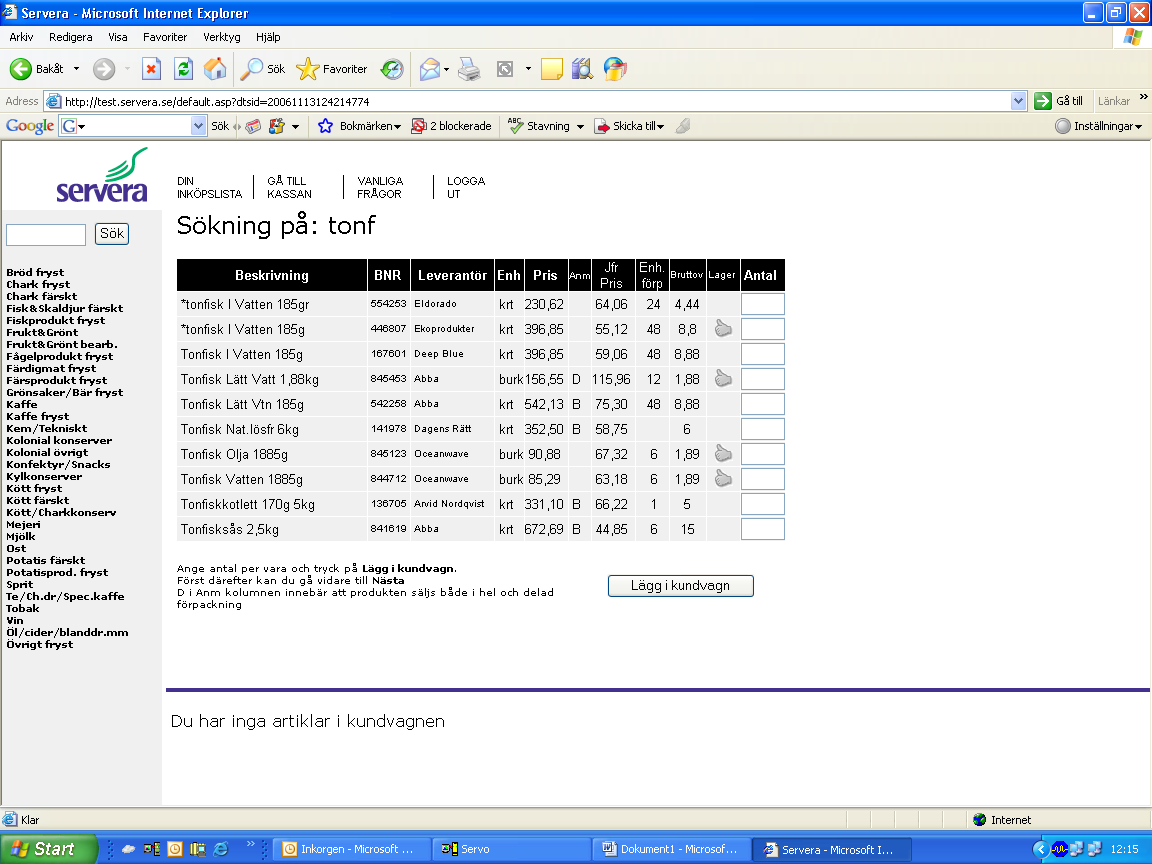Click thumbs-up icon for Tonfisk Olja 1885g
This screenshot has width=1152, height=864.
(723, 453)
